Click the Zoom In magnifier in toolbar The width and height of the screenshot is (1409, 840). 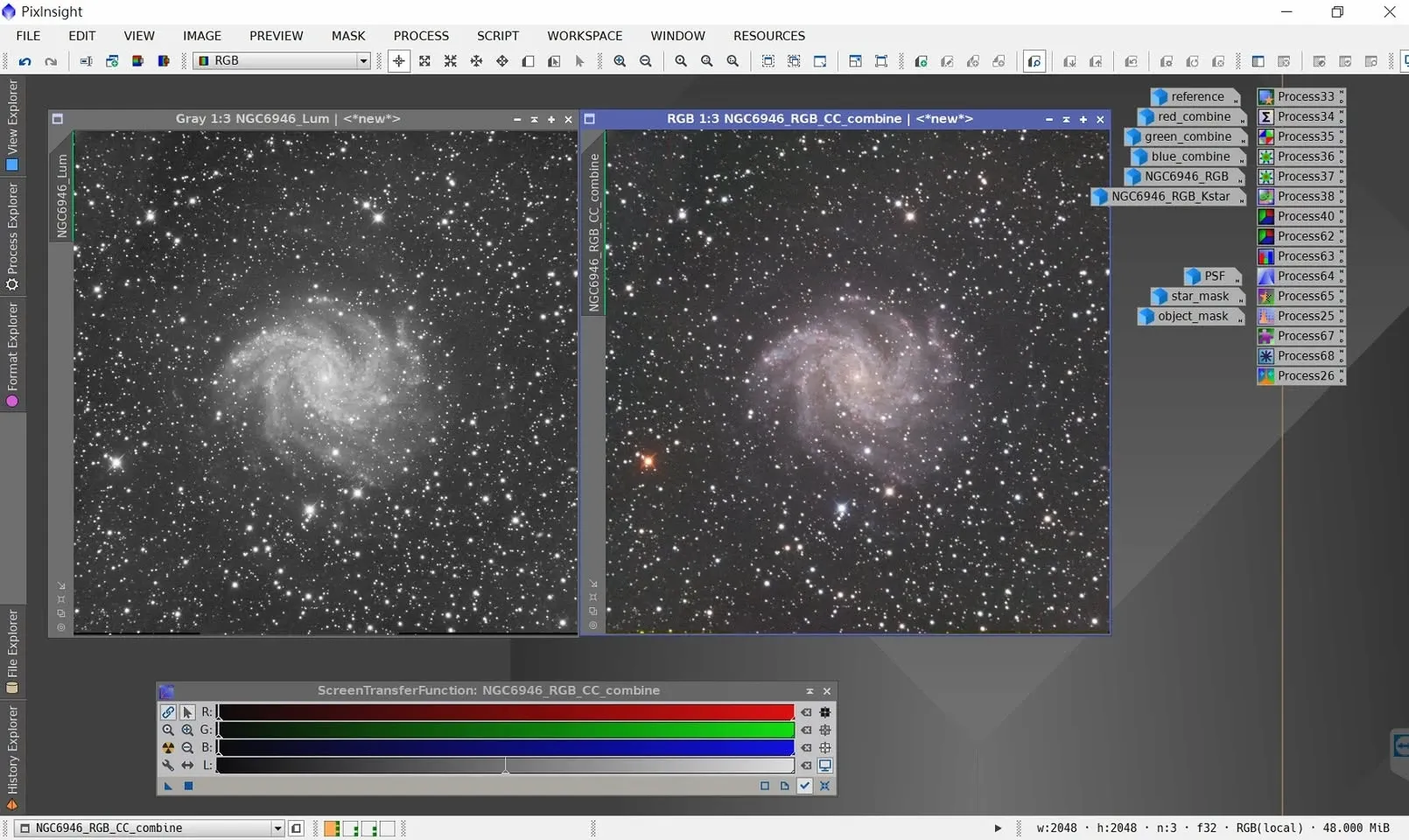[620, 61]
